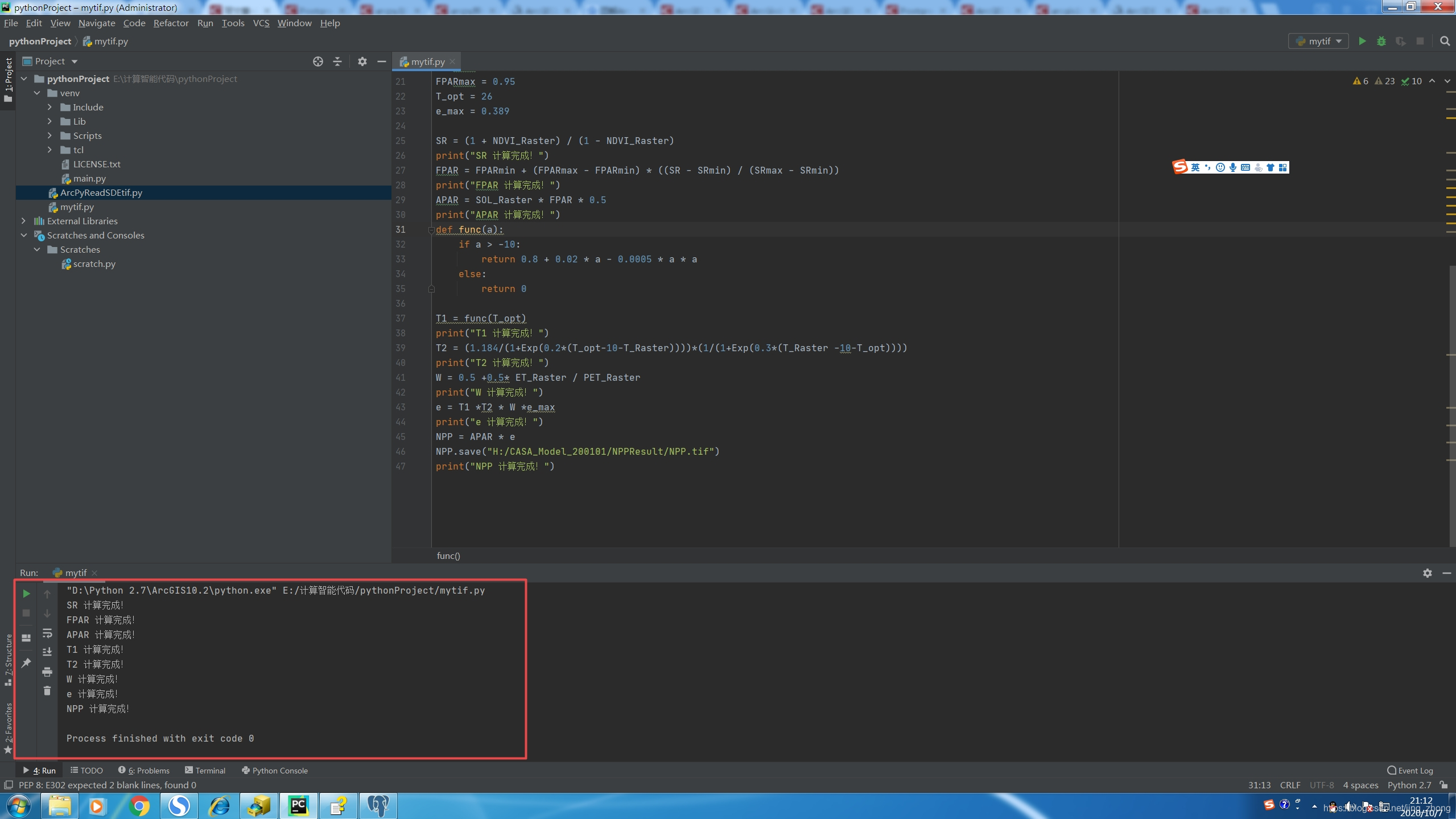Toggle pin tab in Run panel
The width and height of the screenshot is (1456, 819).
26,663
